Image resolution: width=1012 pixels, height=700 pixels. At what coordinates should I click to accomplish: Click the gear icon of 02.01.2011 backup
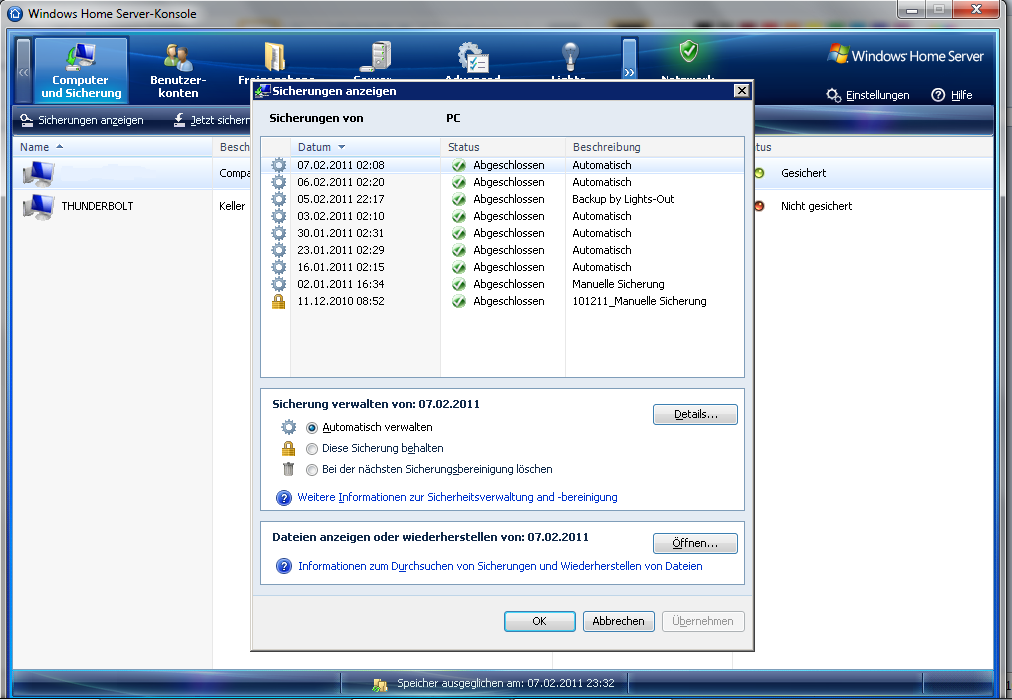(278, 284)
